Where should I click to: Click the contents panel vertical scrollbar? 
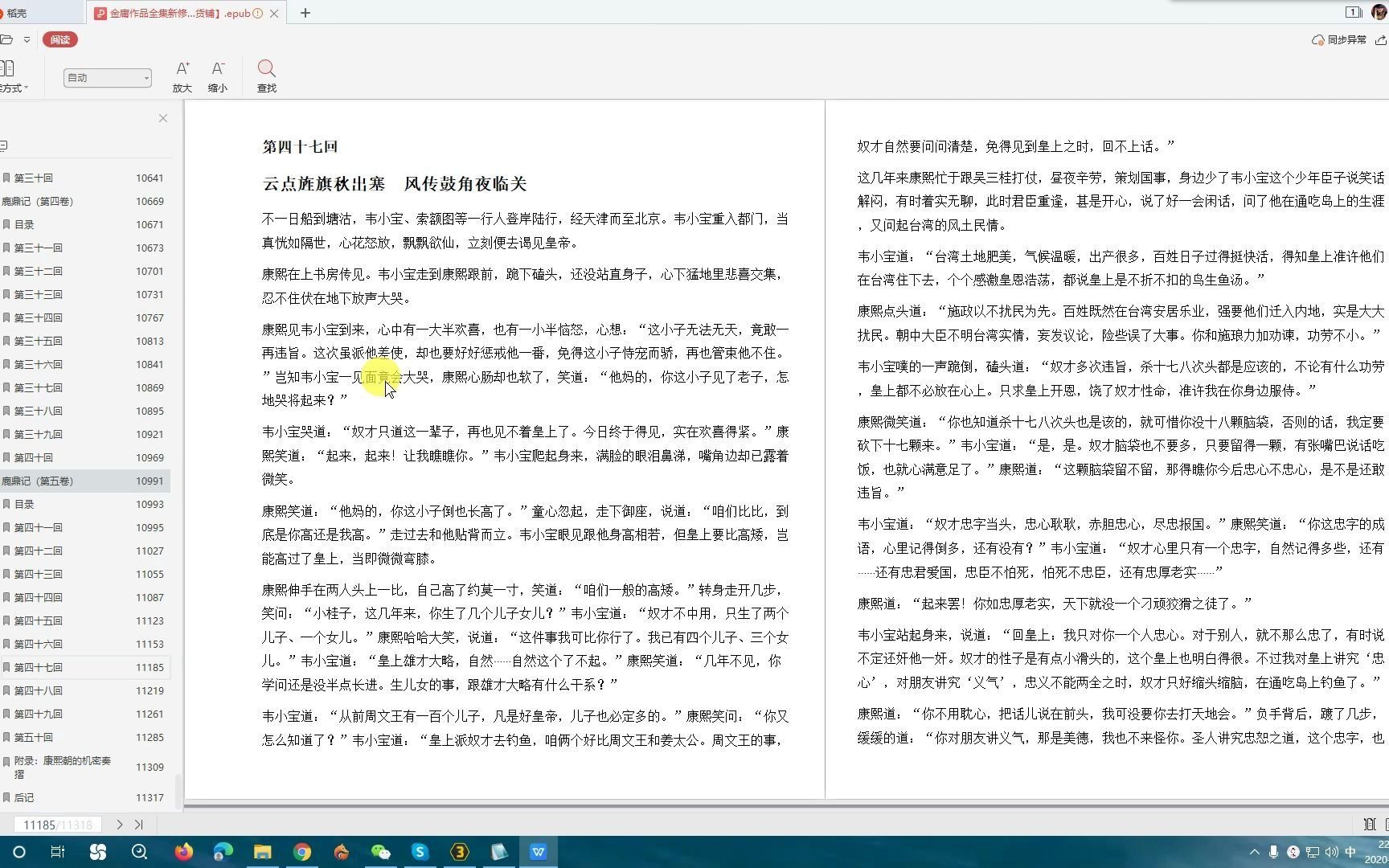tap(178, 792)
